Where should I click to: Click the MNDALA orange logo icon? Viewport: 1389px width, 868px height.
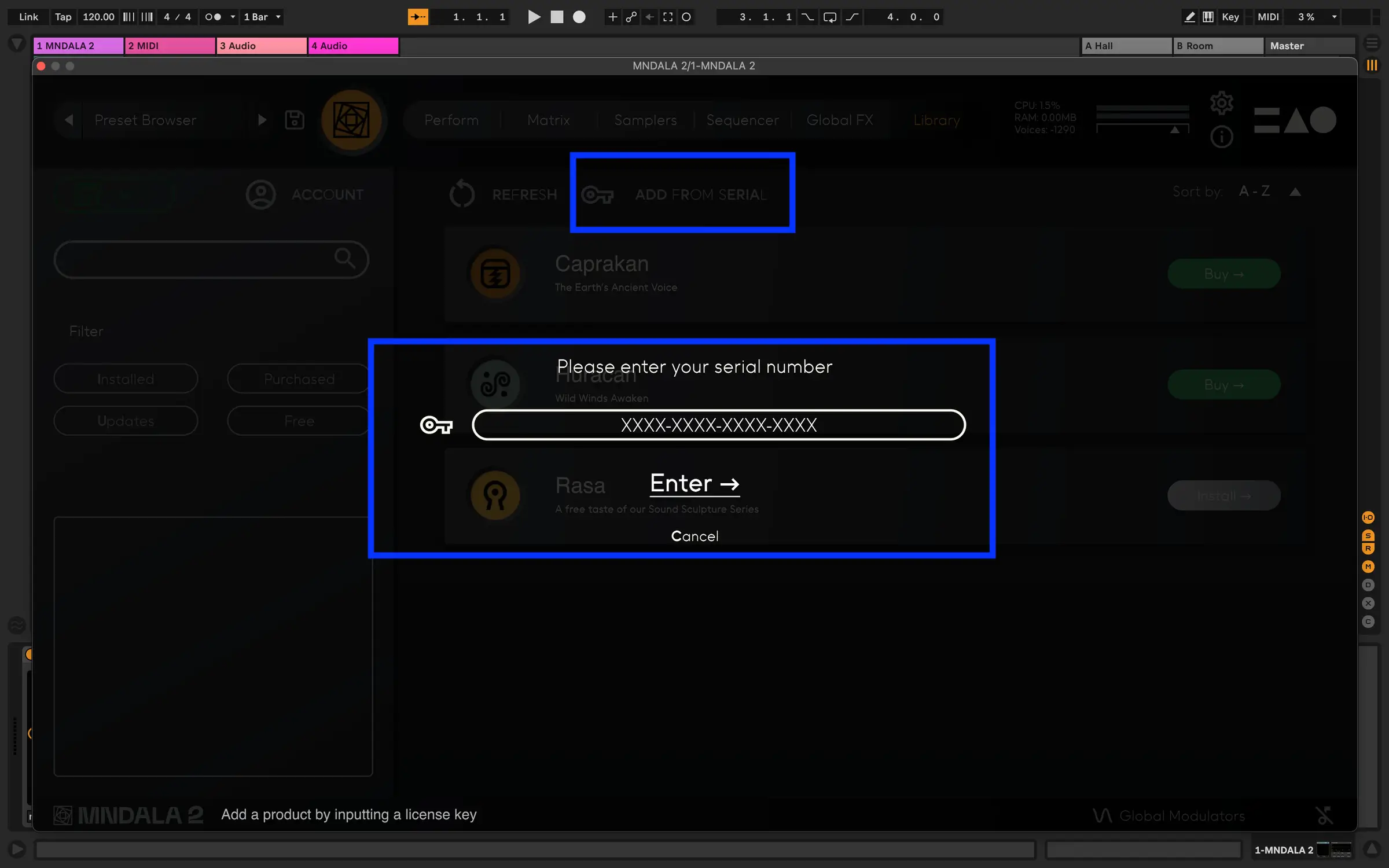[x=351, y=120]
